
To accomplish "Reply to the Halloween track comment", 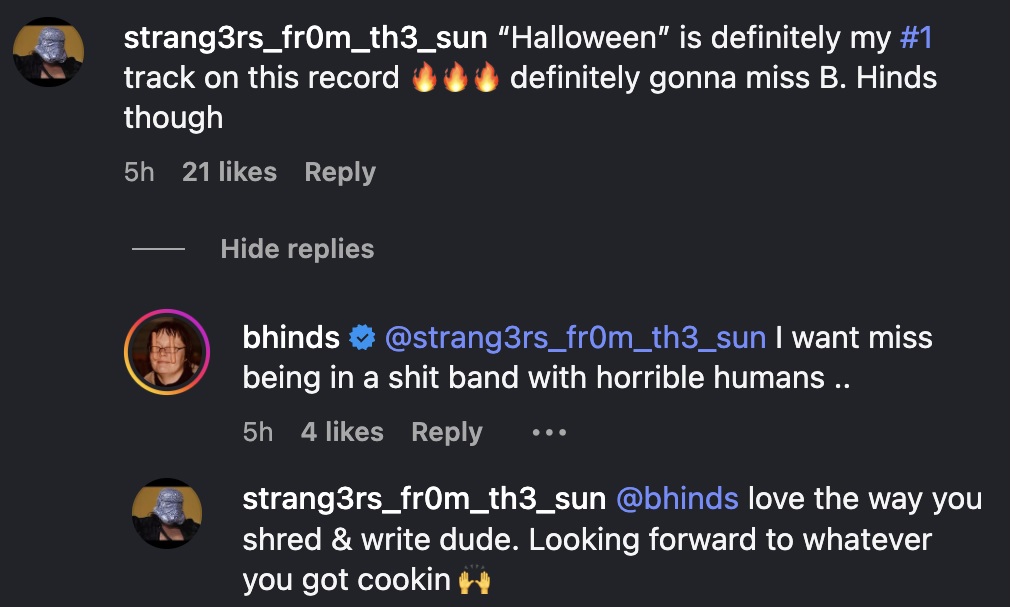I will (x=340, y=172).
